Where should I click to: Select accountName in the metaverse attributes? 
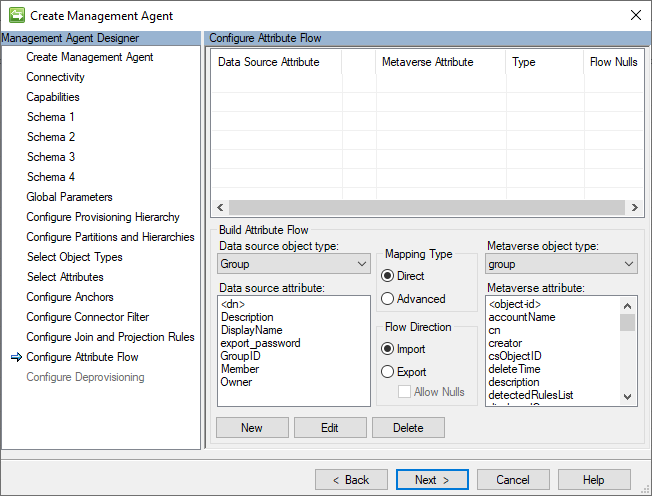tap(522, 317)
